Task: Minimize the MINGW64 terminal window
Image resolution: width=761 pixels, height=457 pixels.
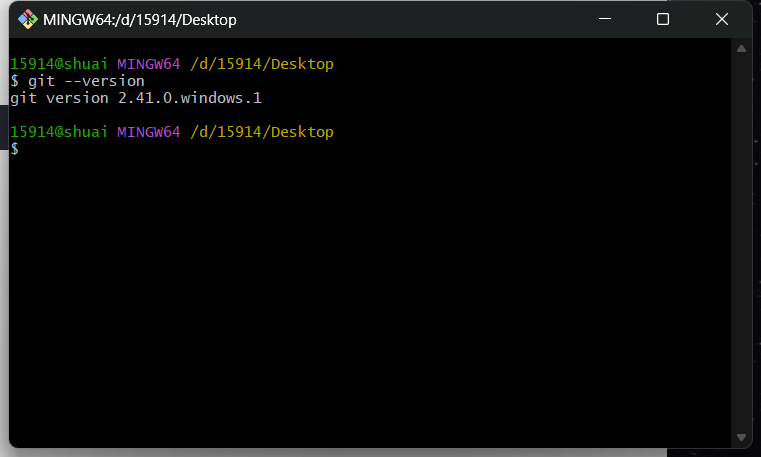Action: 604,19
